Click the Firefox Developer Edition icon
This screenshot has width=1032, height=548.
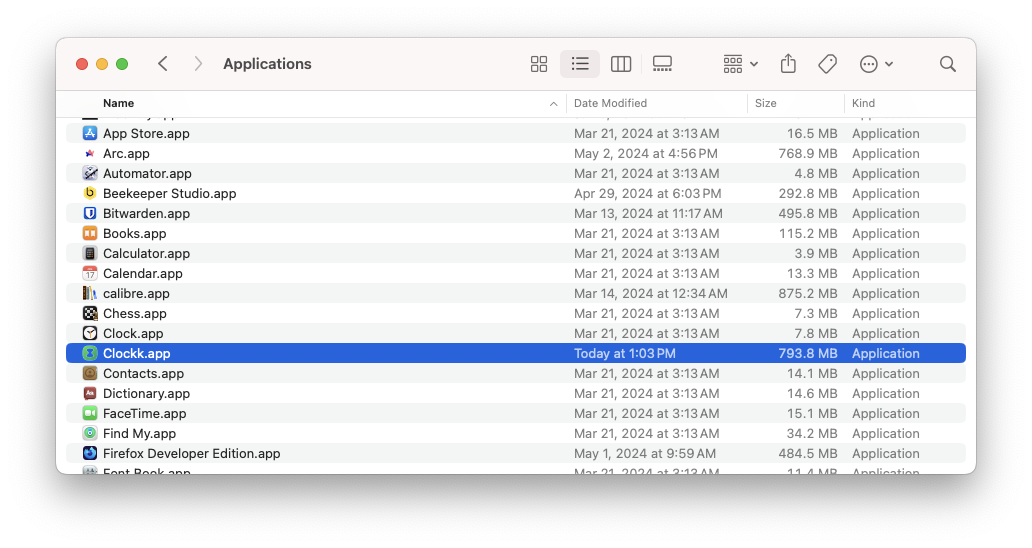(x=90, y=453)
